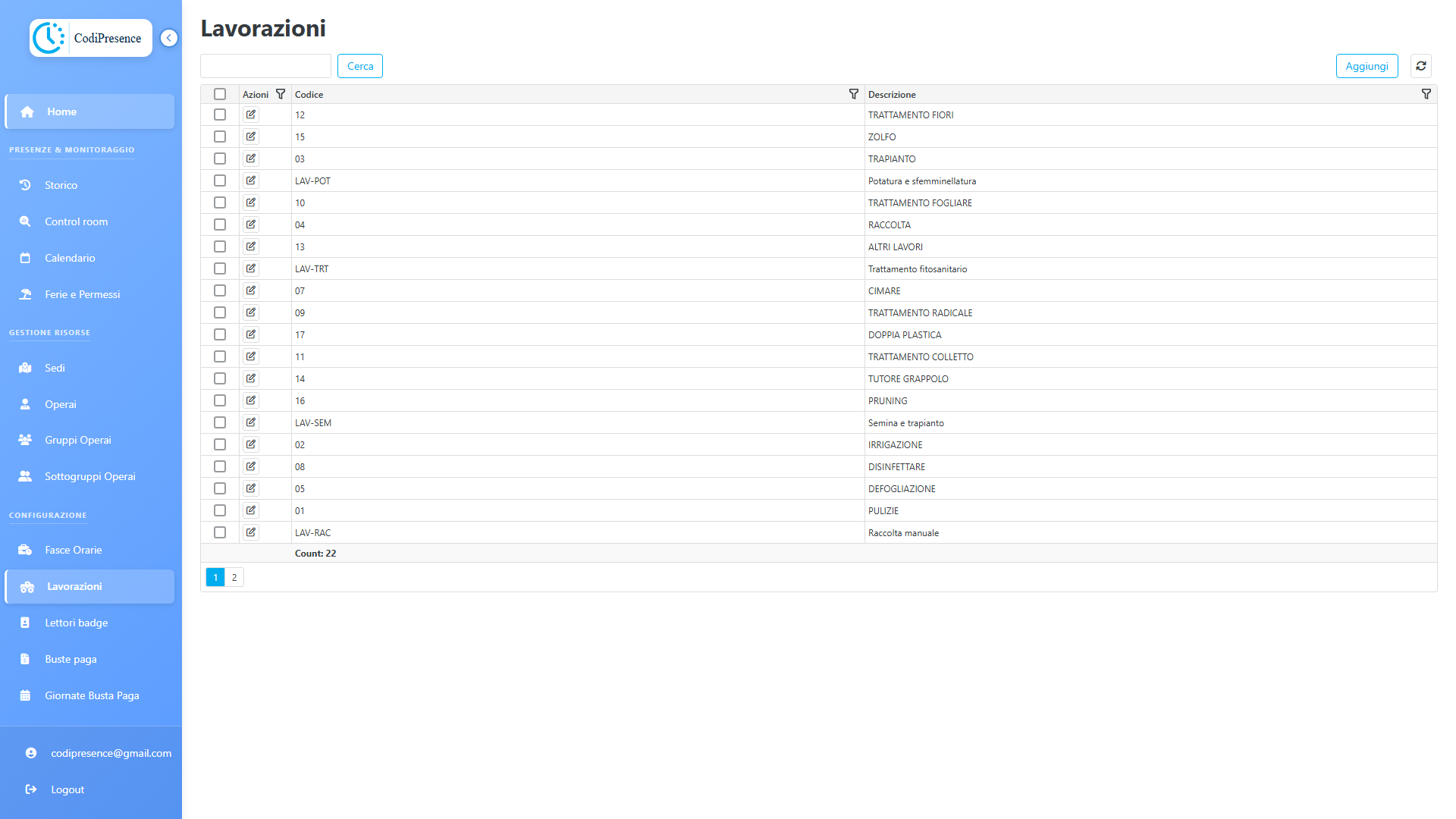Focus the search text field
Image resolution: width=1456 pixels, height=819 pixels.
[x=265, y=66]
